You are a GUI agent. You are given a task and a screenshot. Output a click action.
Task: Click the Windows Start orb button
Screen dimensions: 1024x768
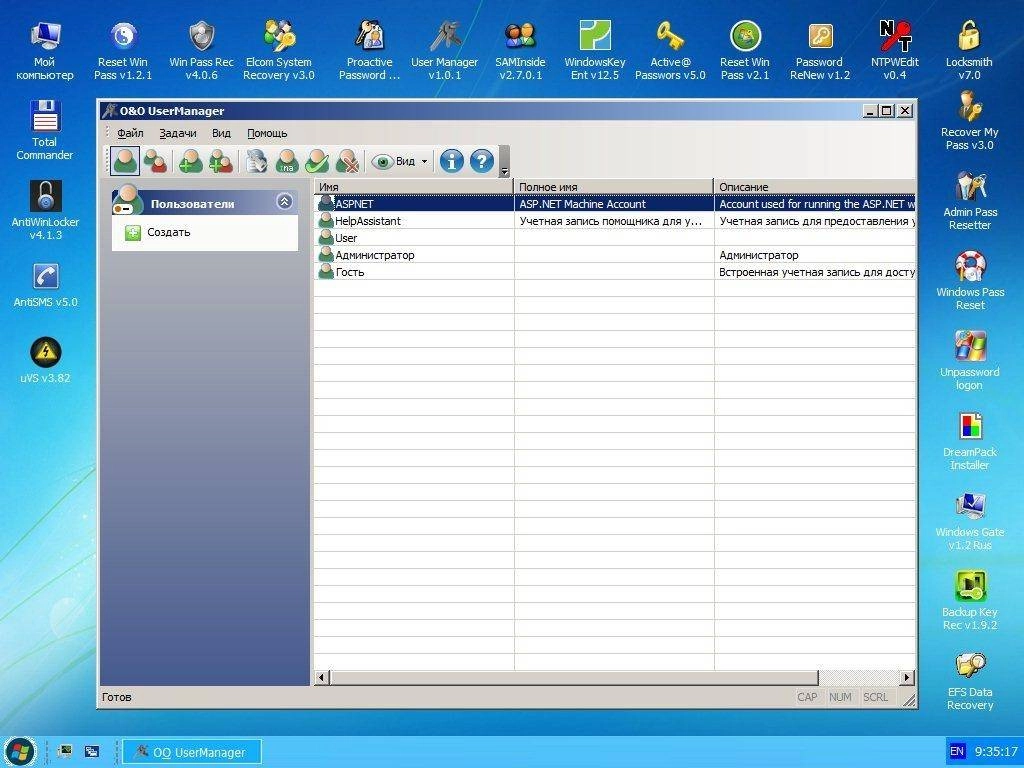[x=20, y=752]
